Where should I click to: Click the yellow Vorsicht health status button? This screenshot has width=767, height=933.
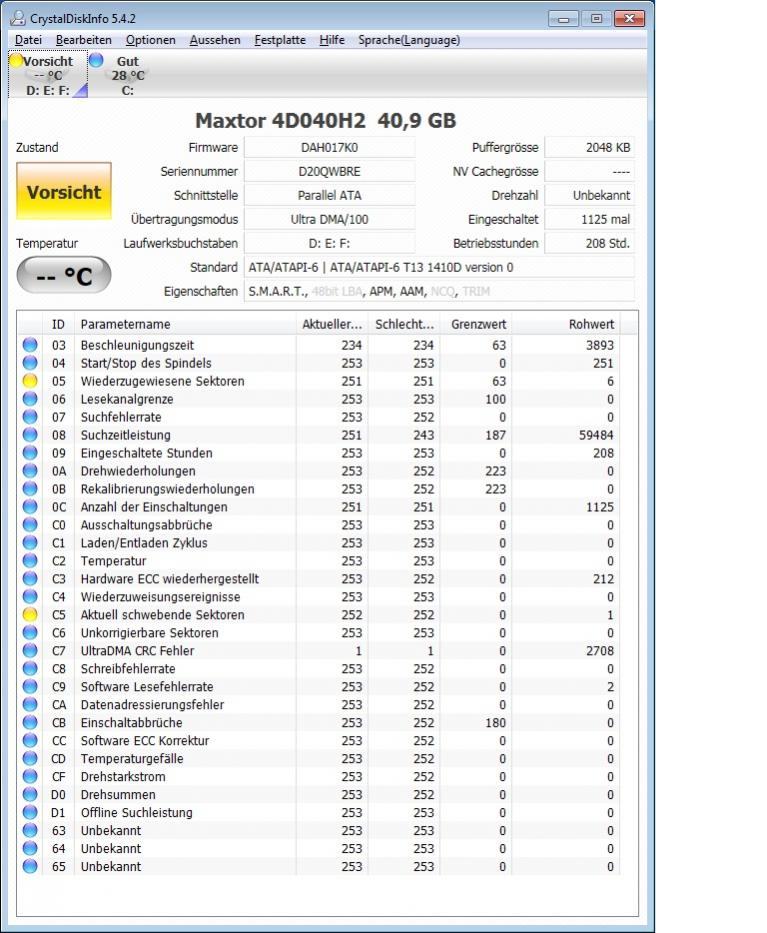[64, 192]
